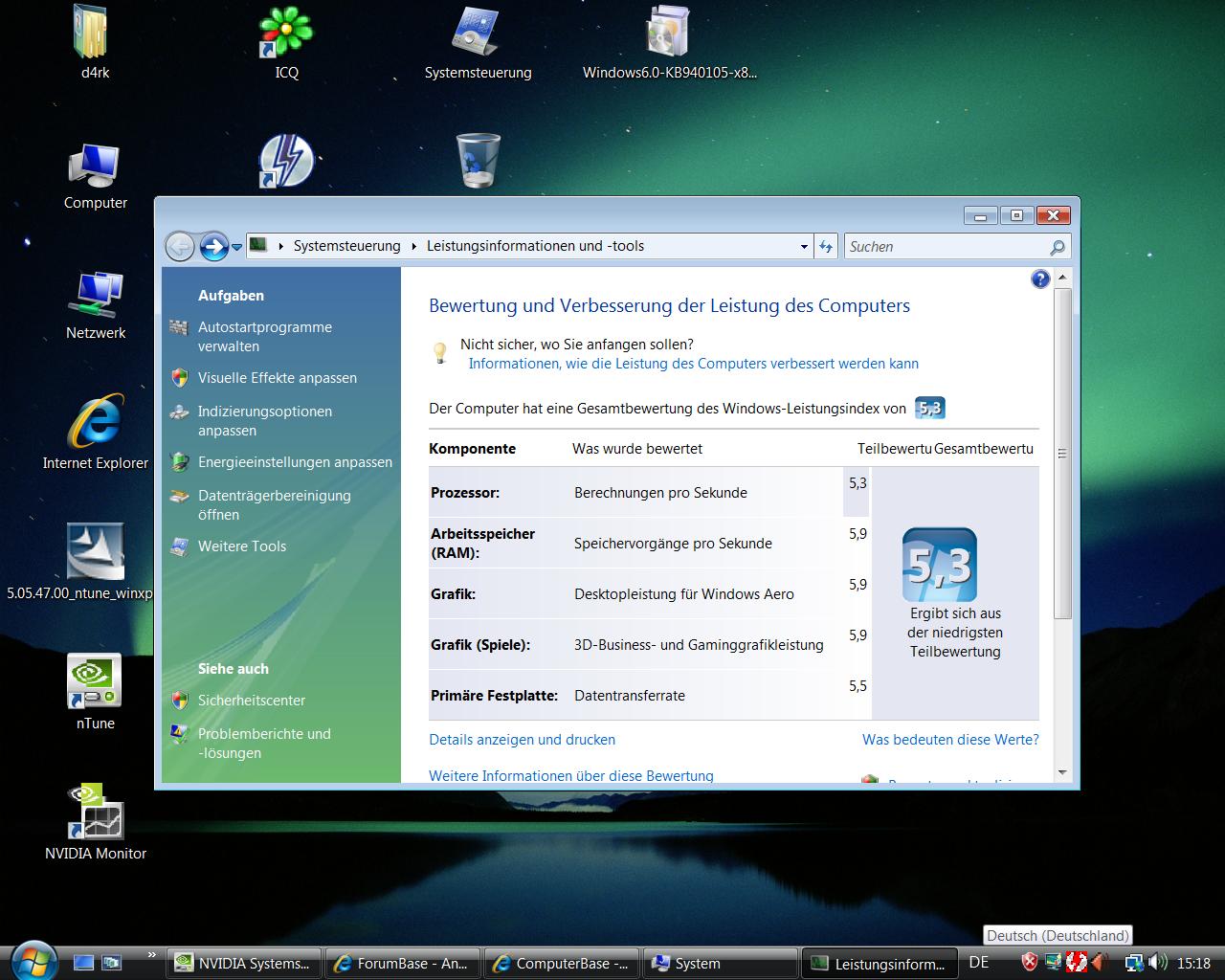Open the Systemsteuerung desktop icon

[478, 42]
